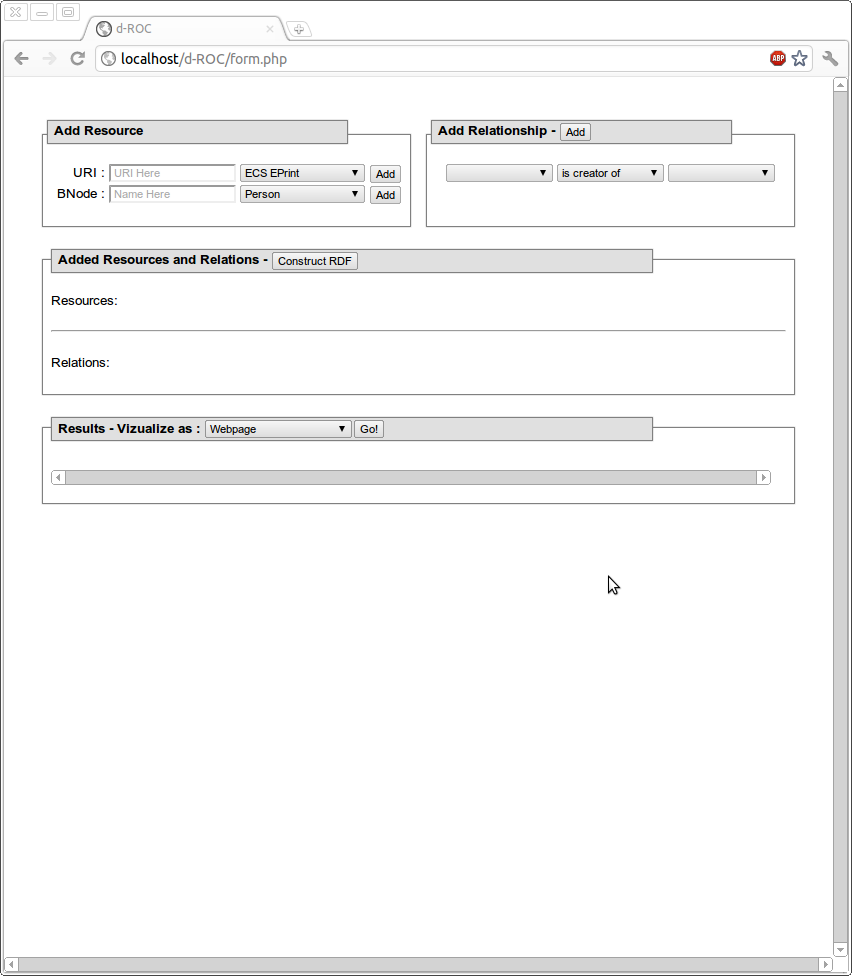Screen dimensions: 852x976
Task: Click the browser back arrow
Action: click(21, 59)
